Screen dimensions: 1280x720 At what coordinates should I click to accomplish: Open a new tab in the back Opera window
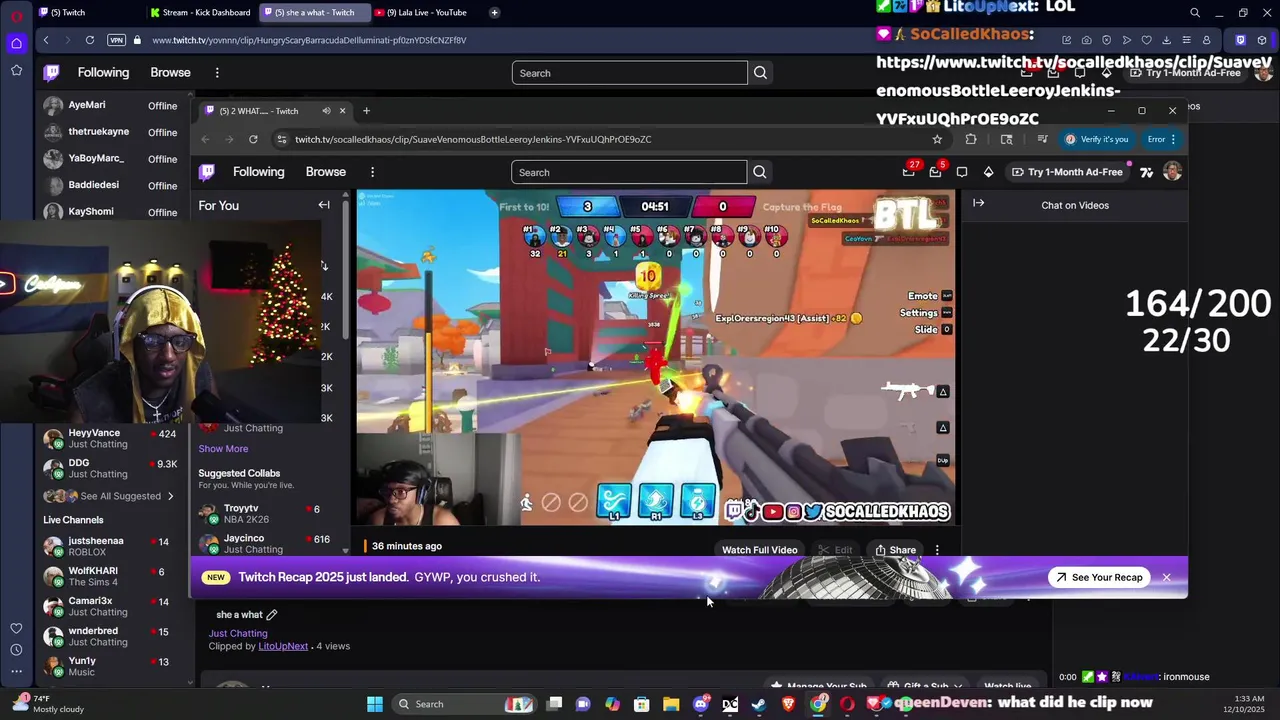pyautogui.click(x=494, y=12)
